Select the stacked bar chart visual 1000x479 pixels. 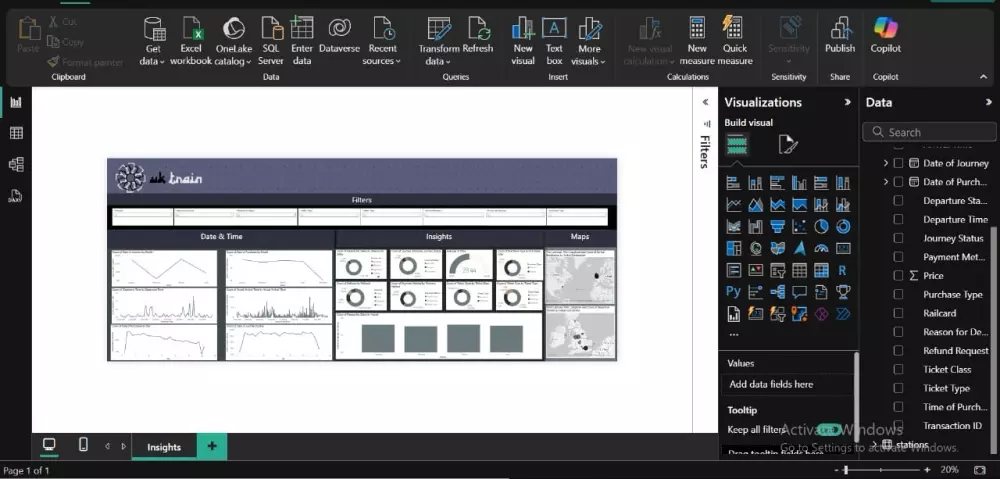tap(733, 183)
